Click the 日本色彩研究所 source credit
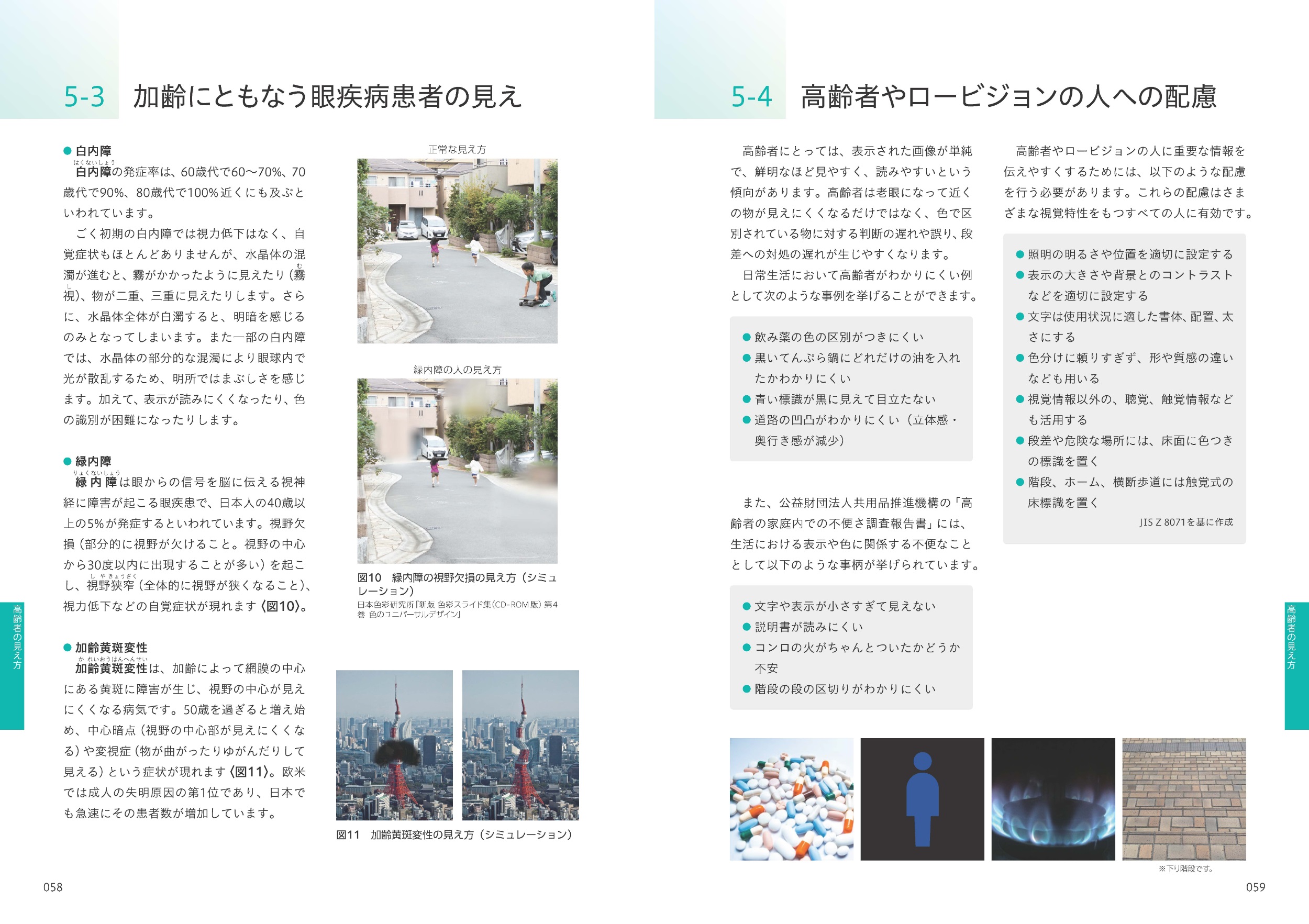 (x=457, y=609)
